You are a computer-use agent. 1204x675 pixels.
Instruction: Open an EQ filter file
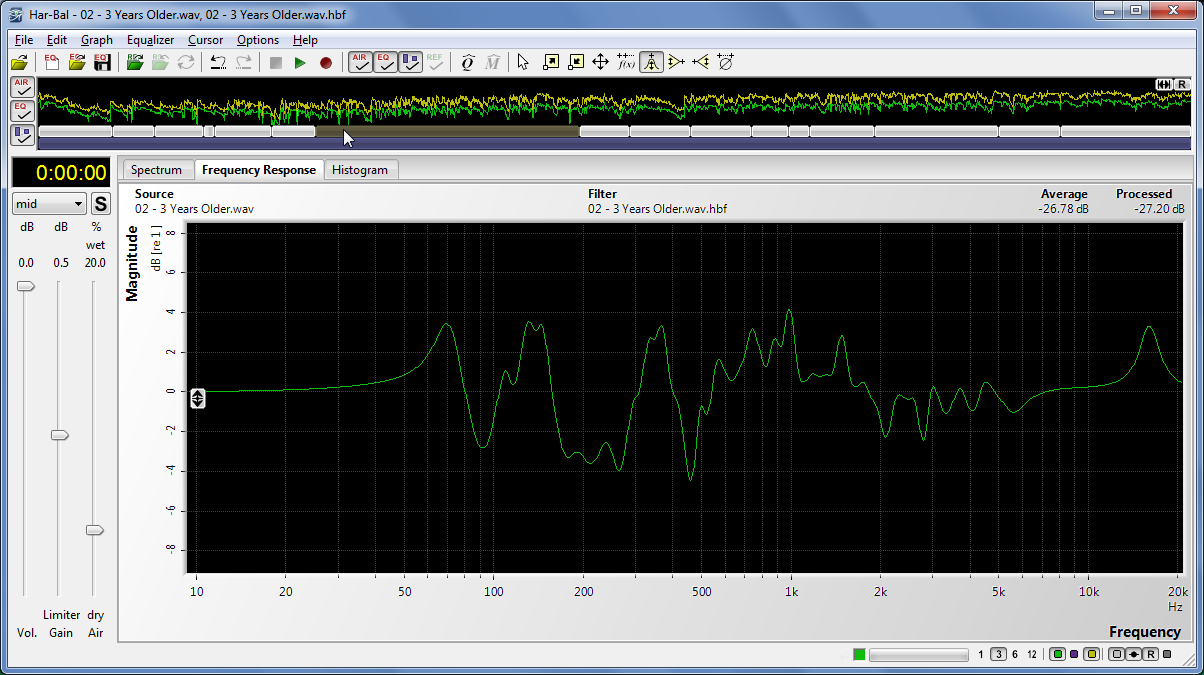pyautogui.click(x=77, y=62)
